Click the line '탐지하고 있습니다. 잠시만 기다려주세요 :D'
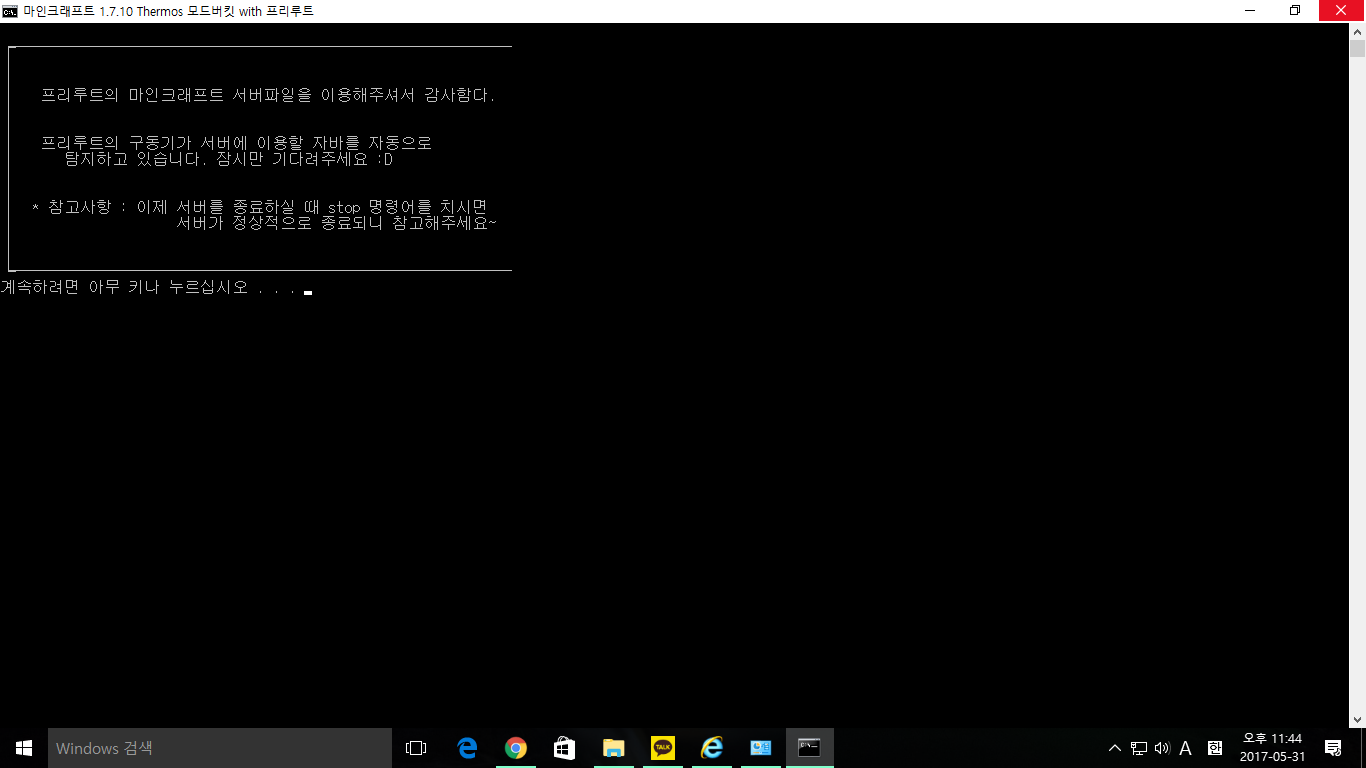The image size is (1366, 768). 229,159
